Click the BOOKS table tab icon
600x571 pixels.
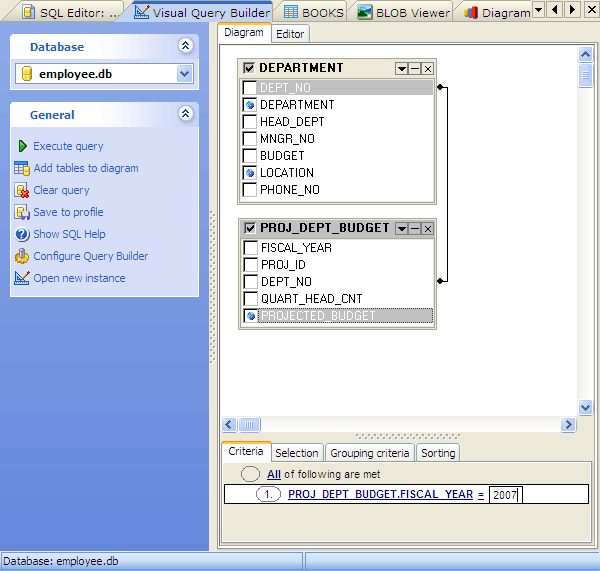pos(290,12)
